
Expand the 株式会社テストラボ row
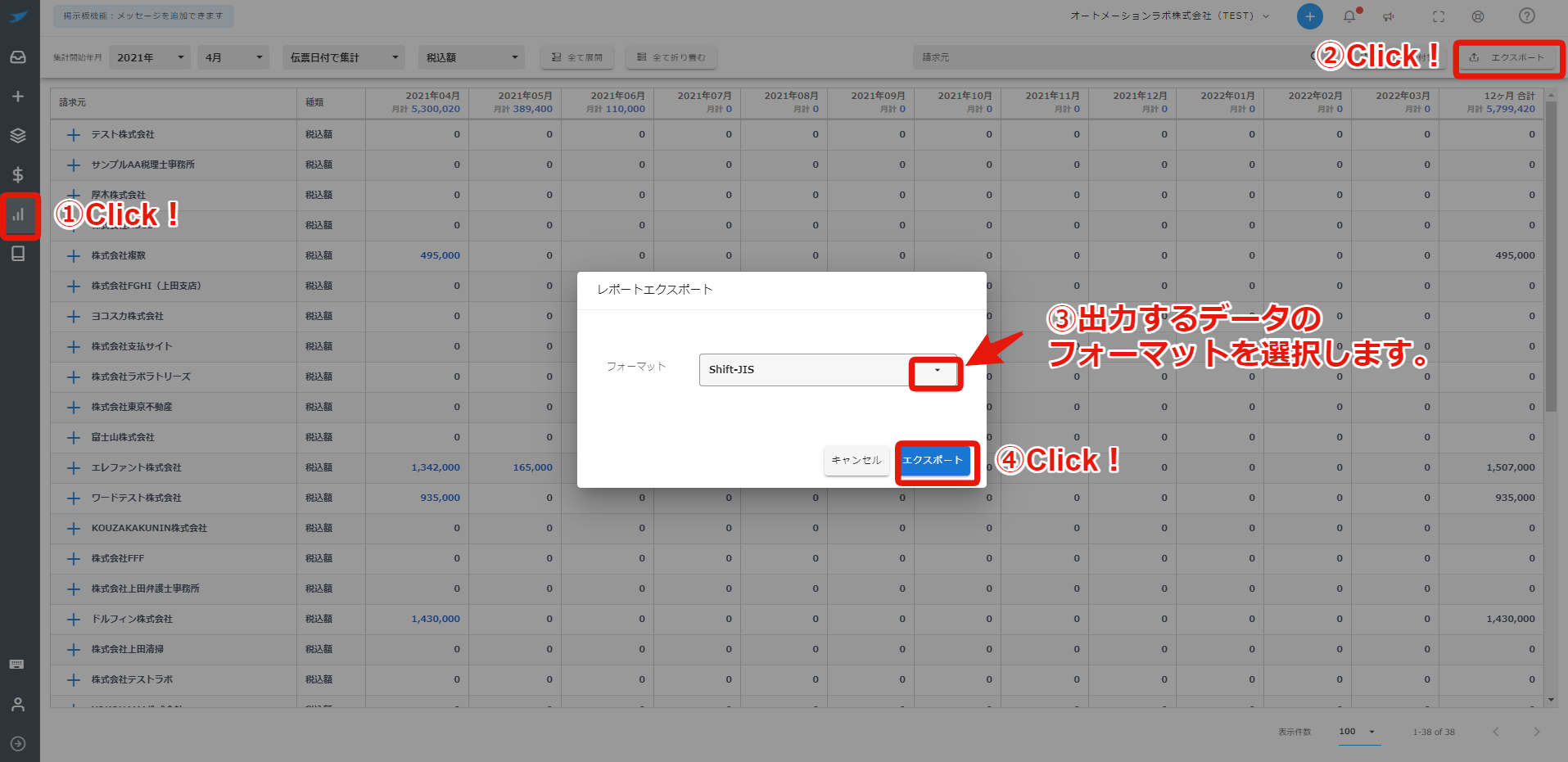pyautogui.click(x=74, y=680)
